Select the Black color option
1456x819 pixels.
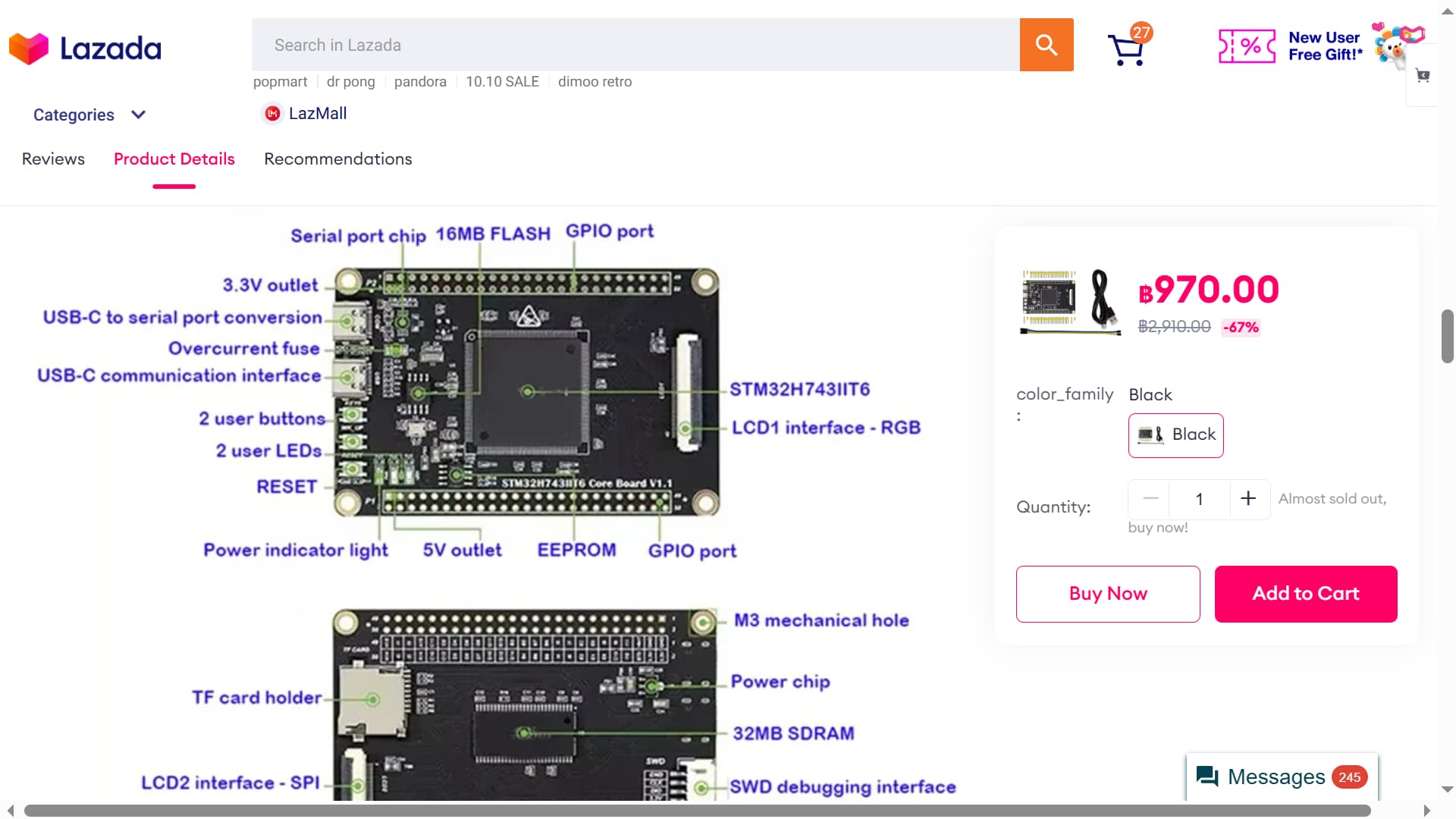[x=1175, y=435]
